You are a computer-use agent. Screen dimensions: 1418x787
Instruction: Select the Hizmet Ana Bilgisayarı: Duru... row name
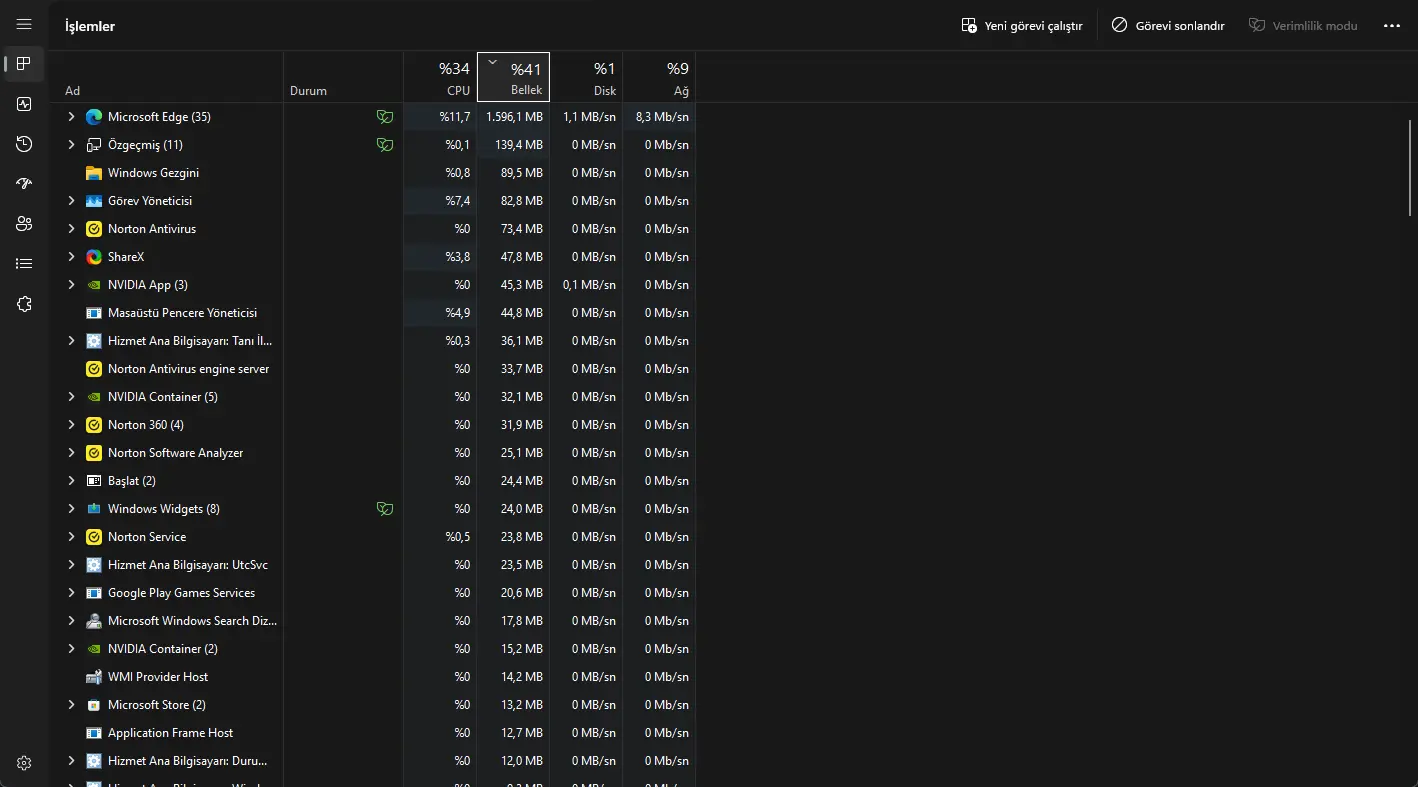pos(188,761)
